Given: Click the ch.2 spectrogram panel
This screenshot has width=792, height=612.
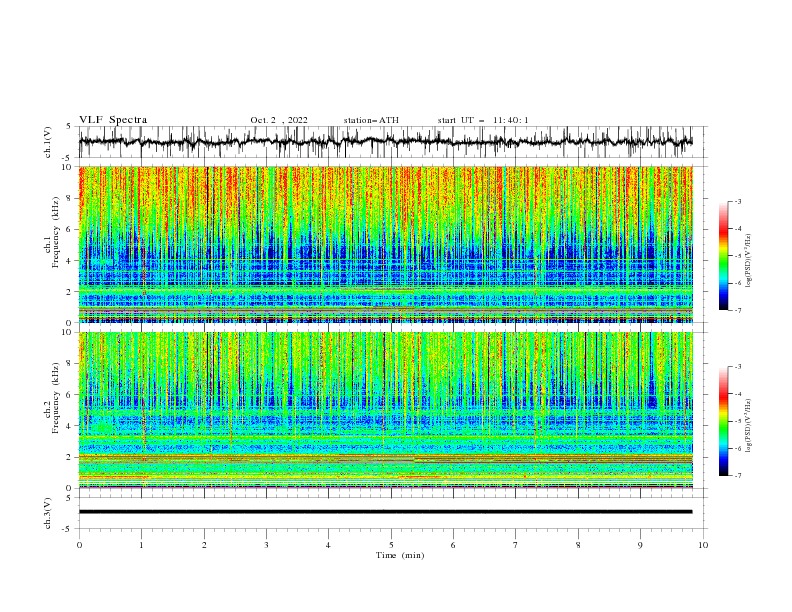Looking at the screenshot, I should click(x=386, y=410).
